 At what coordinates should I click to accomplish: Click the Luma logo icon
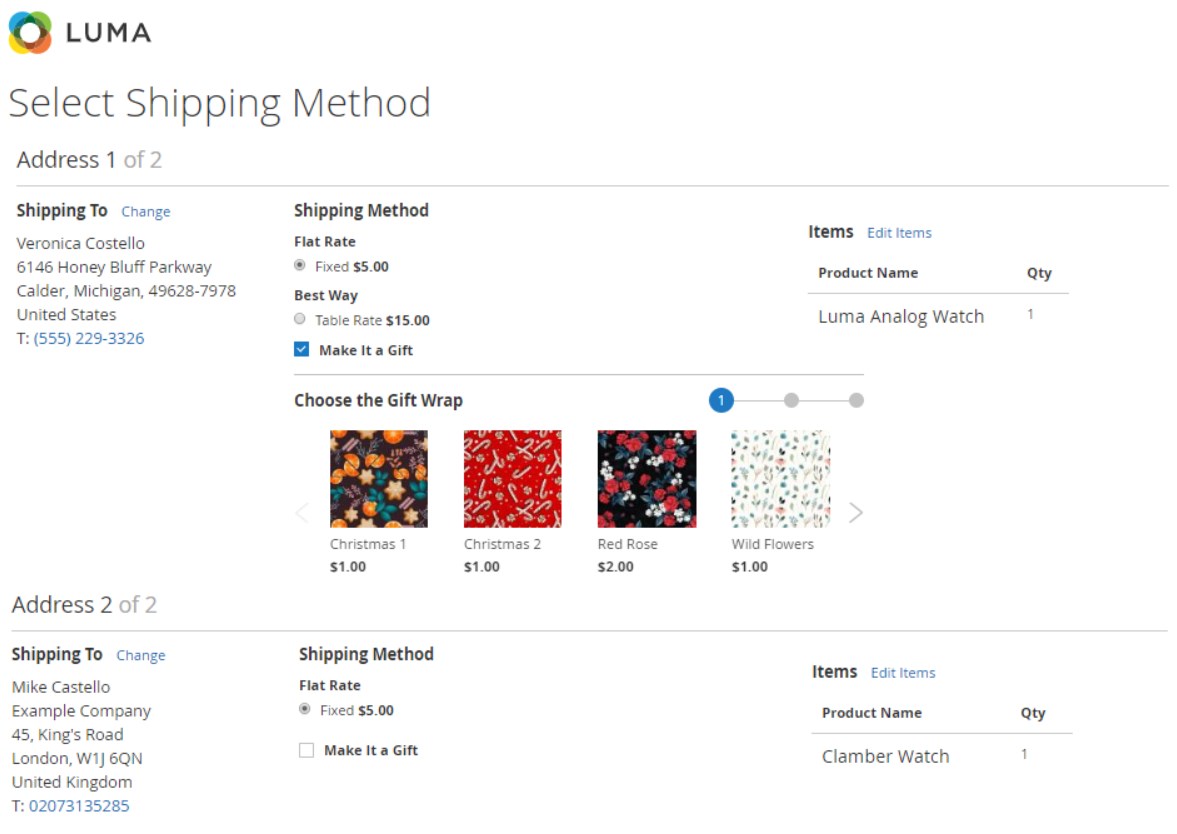(x=30, y=32)
